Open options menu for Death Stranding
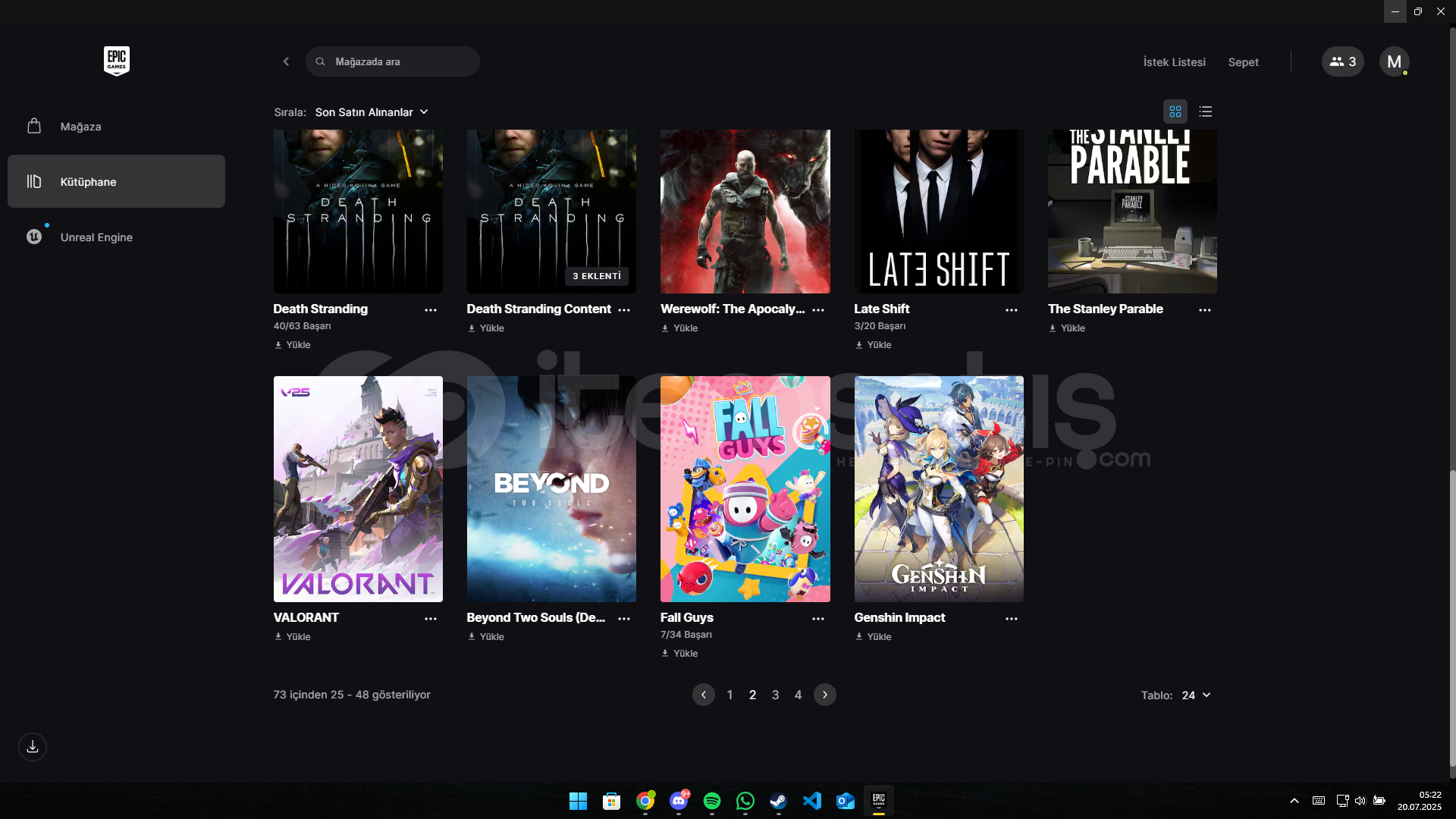 pyautogui.click(x=431, y=310)
